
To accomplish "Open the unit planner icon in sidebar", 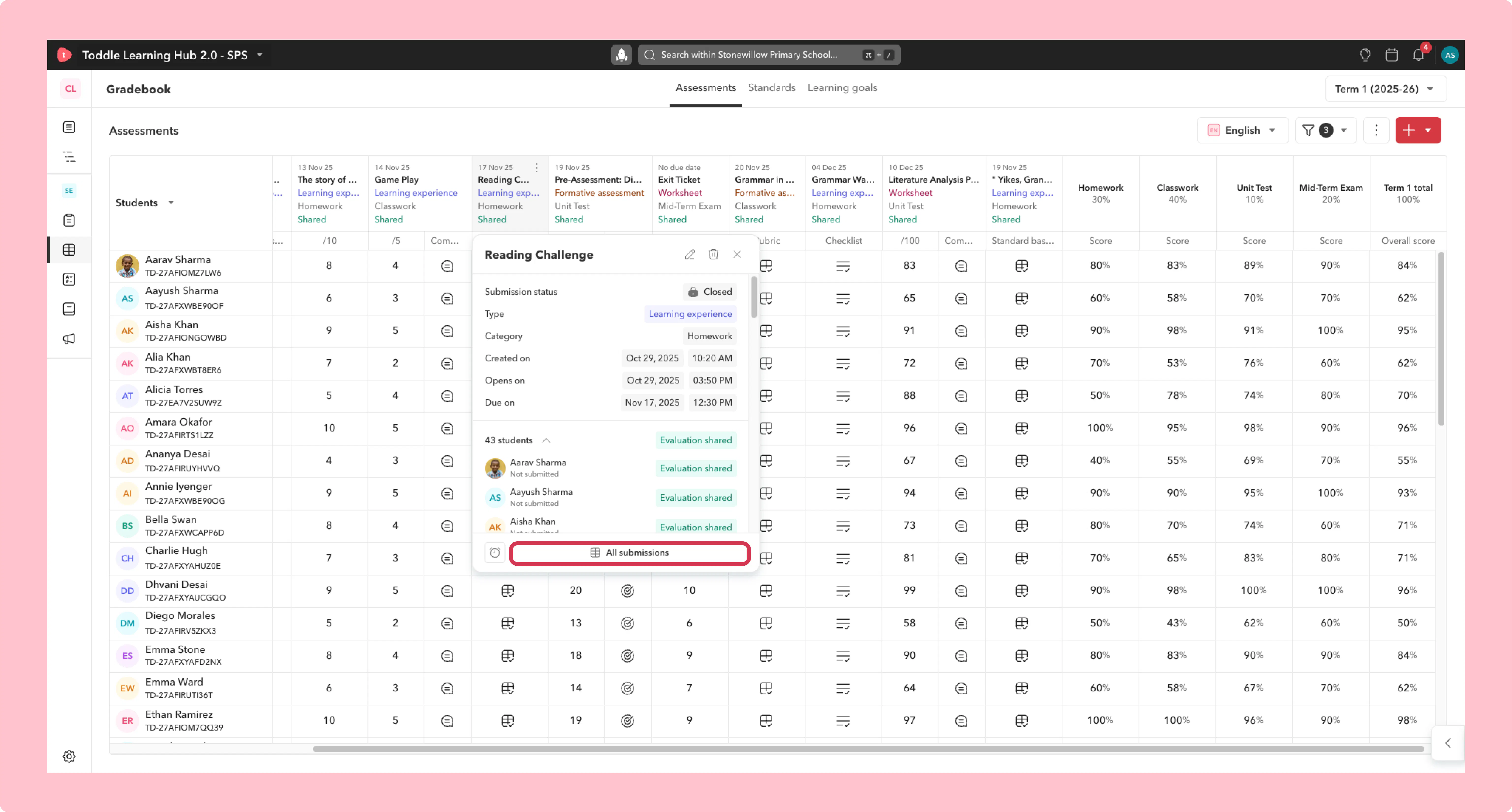I will tap(69, 157).
